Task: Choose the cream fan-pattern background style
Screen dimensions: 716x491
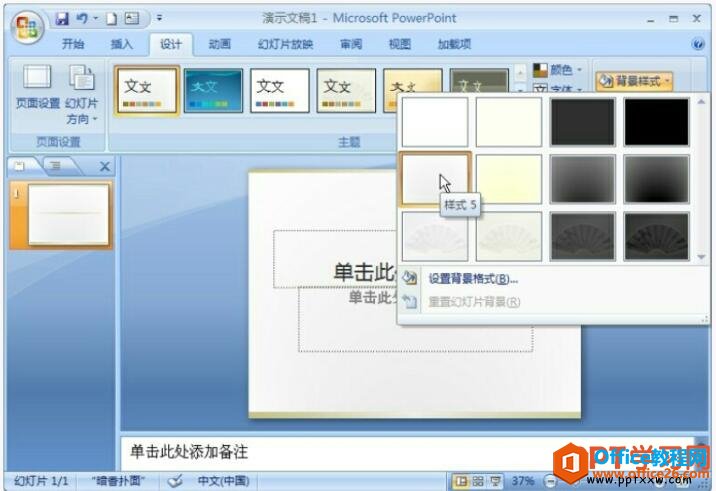Action: tap(509, 237)
